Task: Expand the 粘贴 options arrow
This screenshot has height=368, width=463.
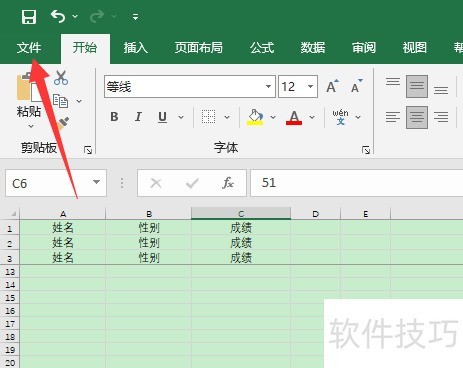Action: click(31, 126)
